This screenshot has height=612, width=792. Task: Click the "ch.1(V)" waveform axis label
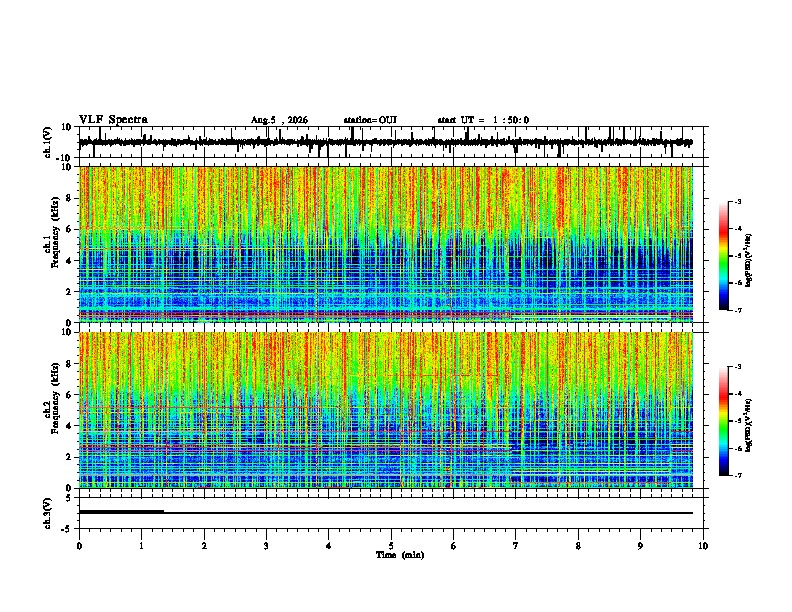tap(49, 142)
